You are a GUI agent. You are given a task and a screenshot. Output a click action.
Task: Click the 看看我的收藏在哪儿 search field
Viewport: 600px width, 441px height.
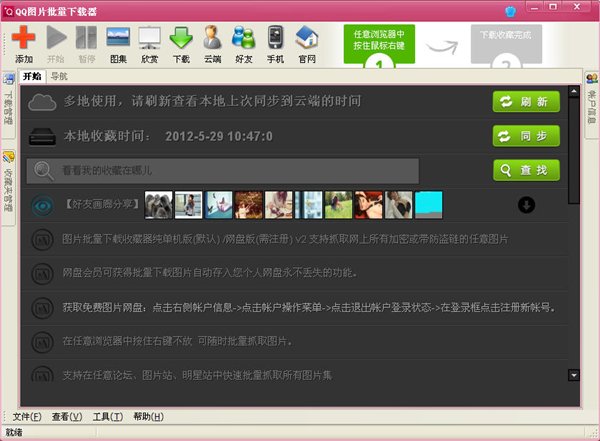click(223, 171)
